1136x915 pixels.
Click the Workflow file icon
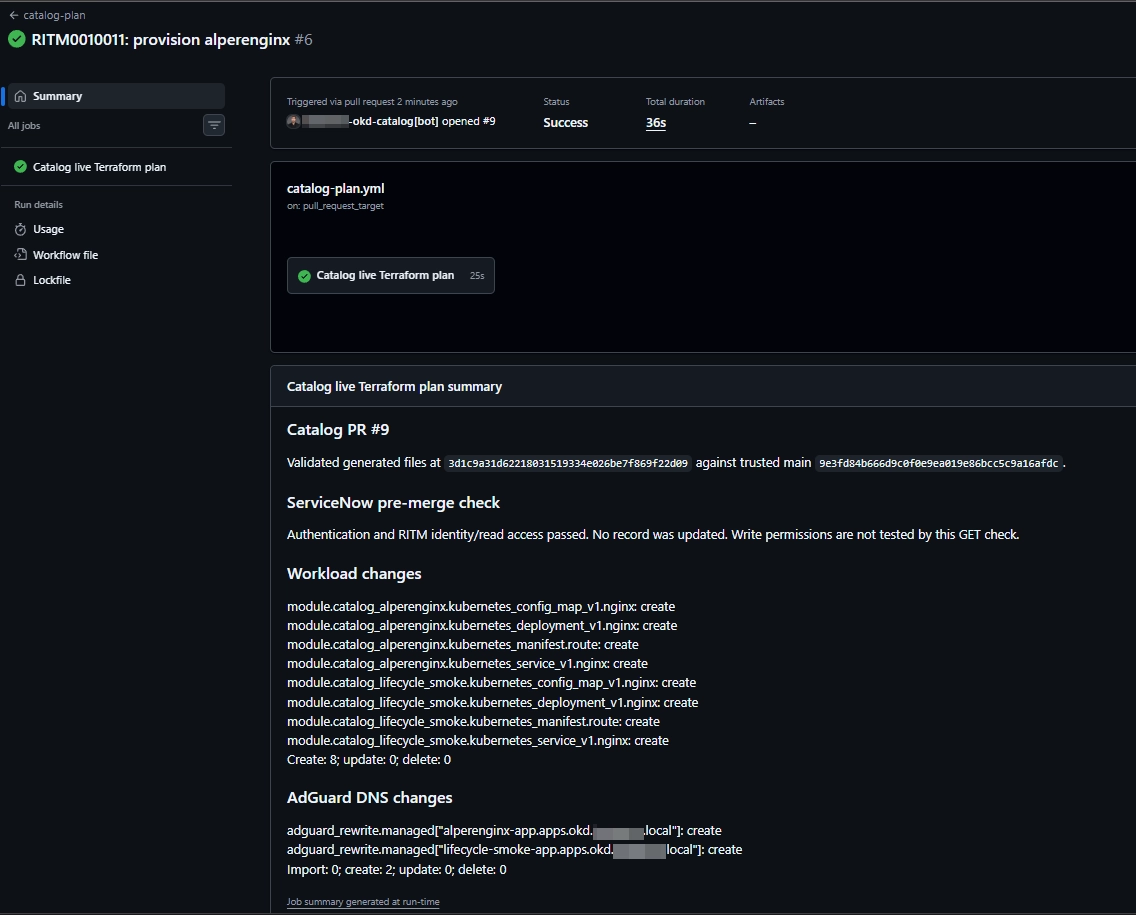coord(20,254)
